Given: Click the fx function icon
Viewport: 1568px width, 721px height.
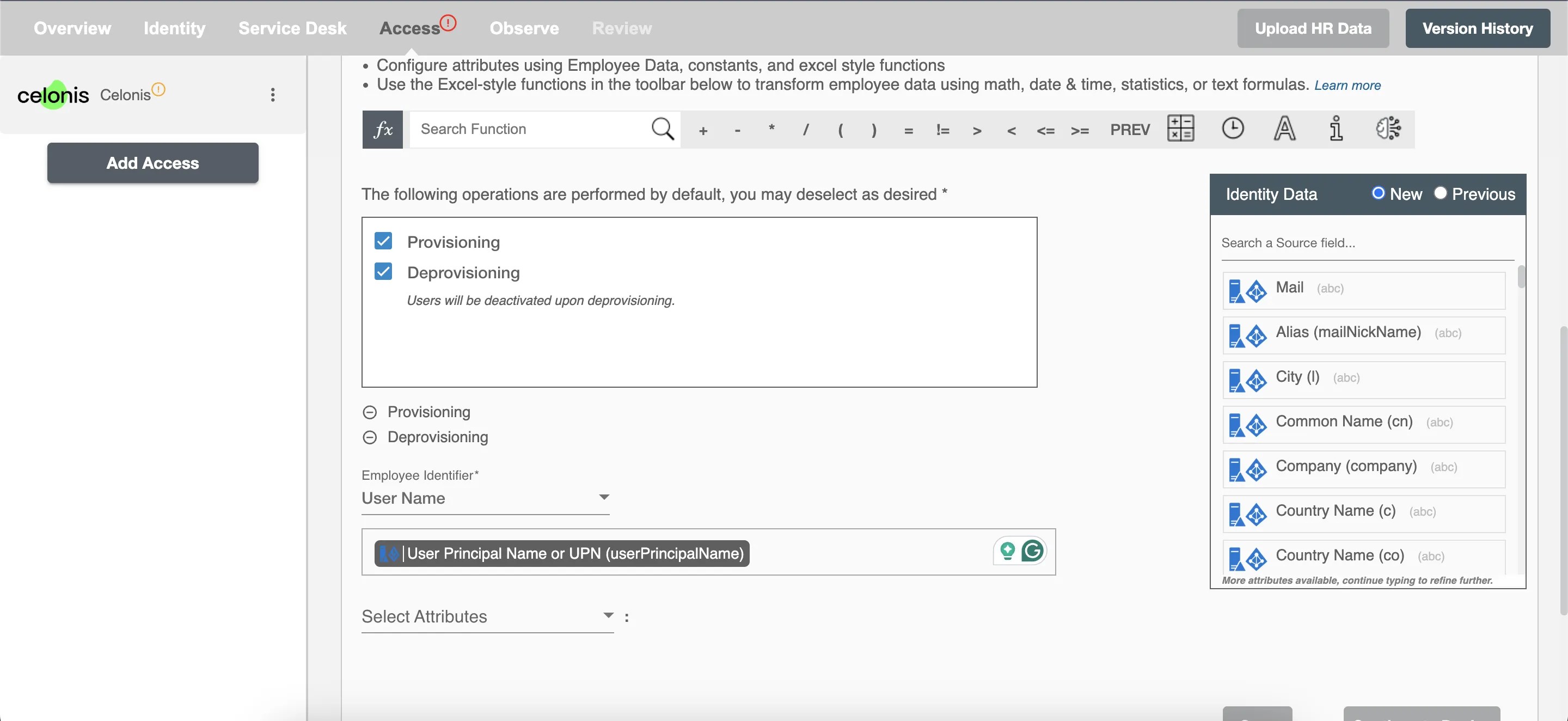Looking at the screenshot, I should pyautogui.click(x=382, y=129).
